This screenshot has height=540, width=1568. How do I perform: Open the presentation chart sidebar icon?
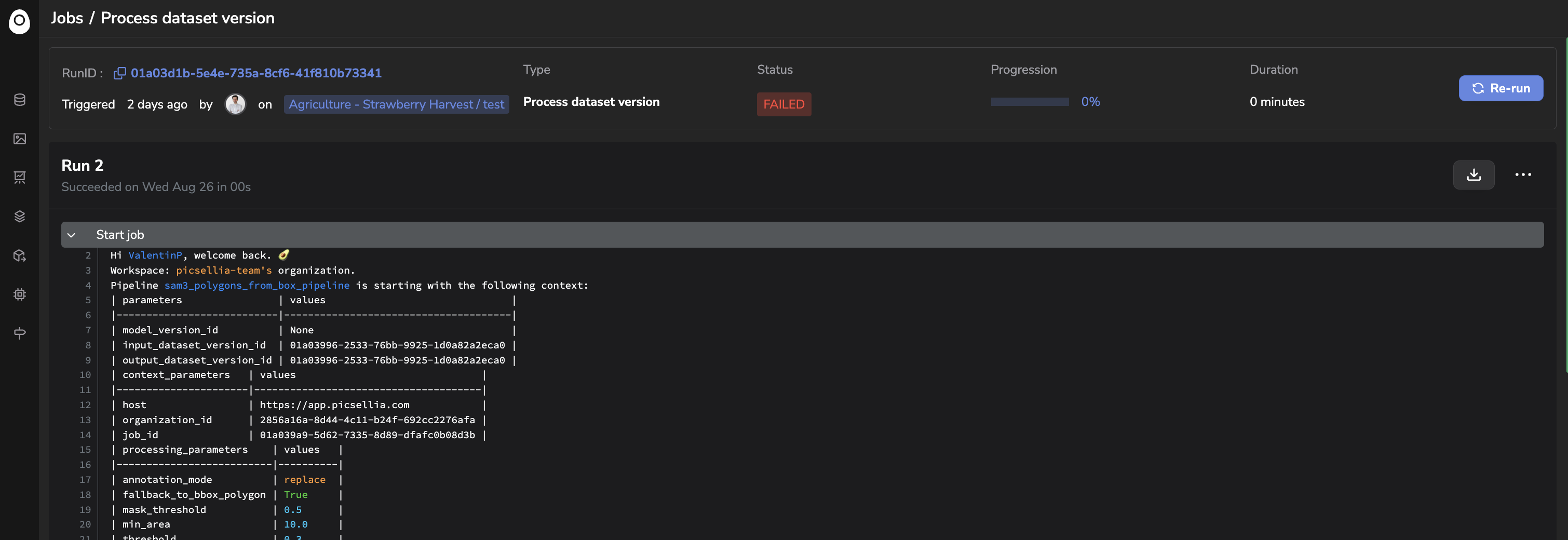click(20, 178)
